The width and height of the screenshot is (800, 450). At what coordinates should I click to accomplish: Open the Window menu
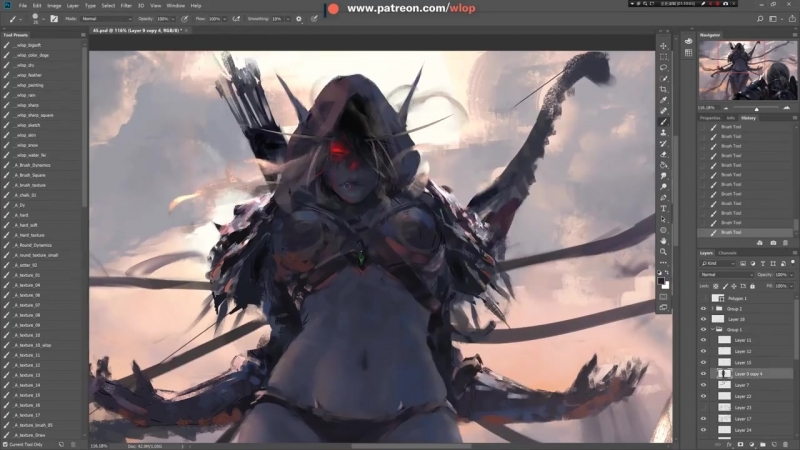click(176, 6)
